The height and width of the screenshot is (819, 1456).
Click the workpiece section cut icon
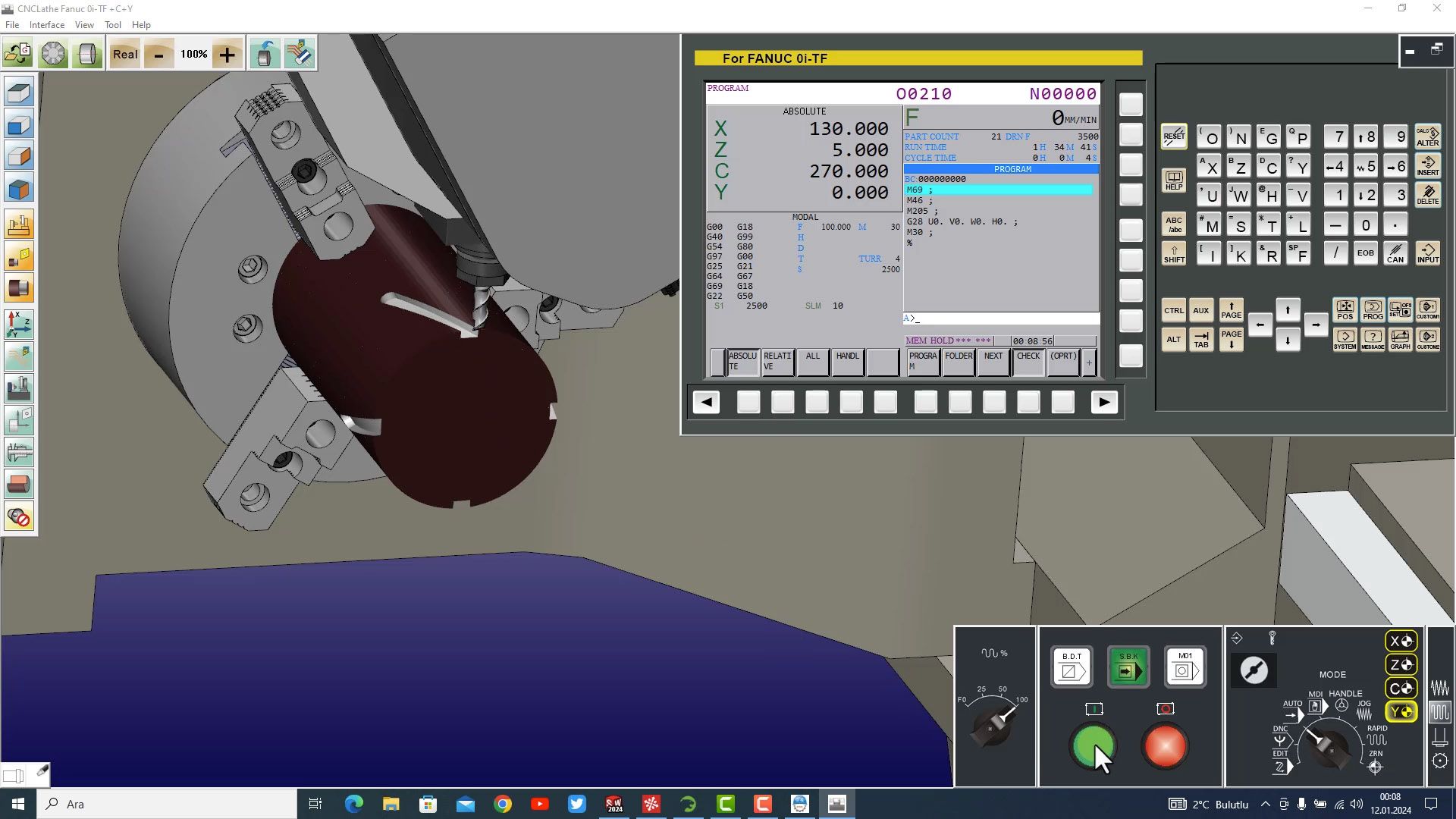19,484
